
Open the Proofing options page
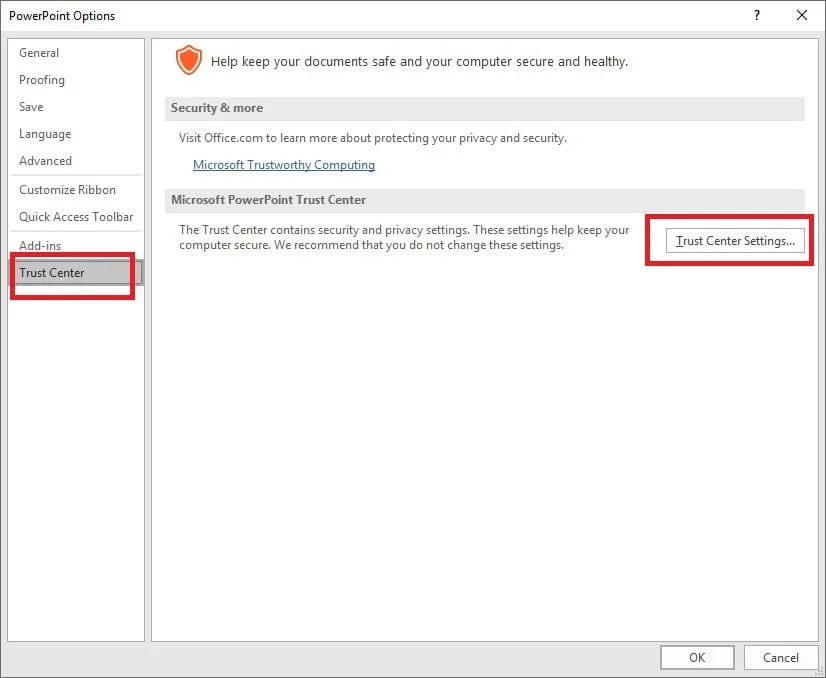(42, 80)
